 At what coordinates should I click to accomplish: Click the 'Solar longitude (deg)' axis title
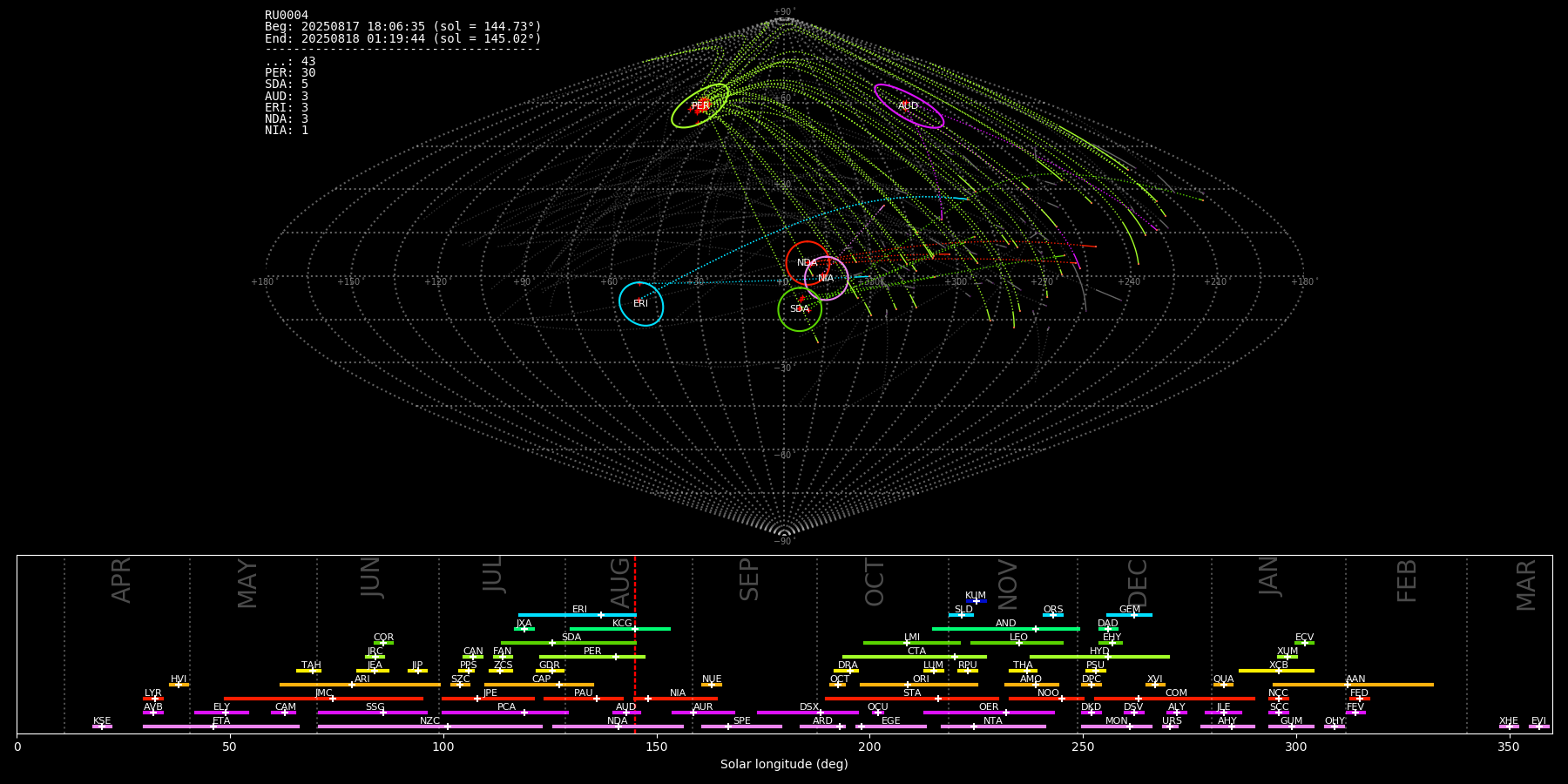[x=784, y=764]
